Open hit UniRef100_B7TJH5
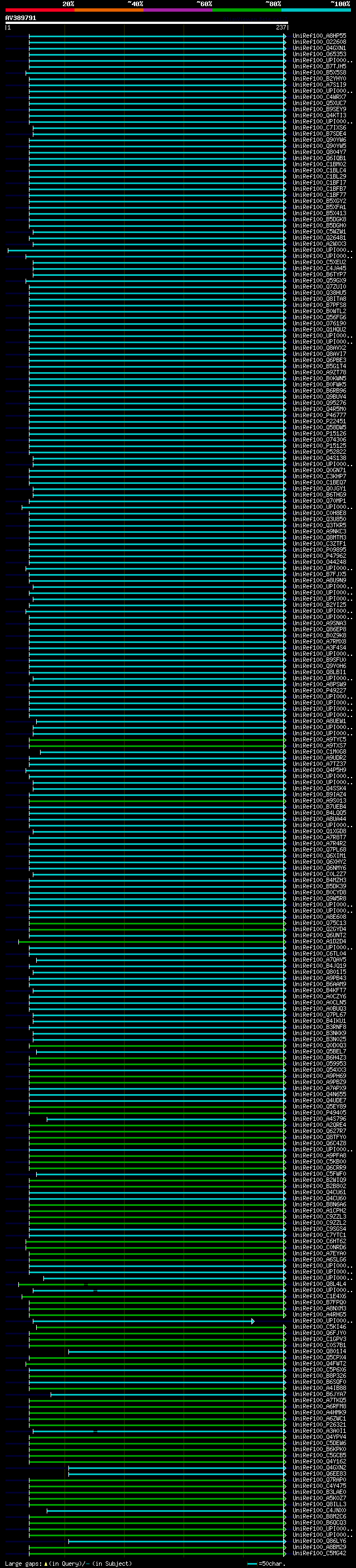The height and width of the screenshot is (1568, 356). click(319, 66)
